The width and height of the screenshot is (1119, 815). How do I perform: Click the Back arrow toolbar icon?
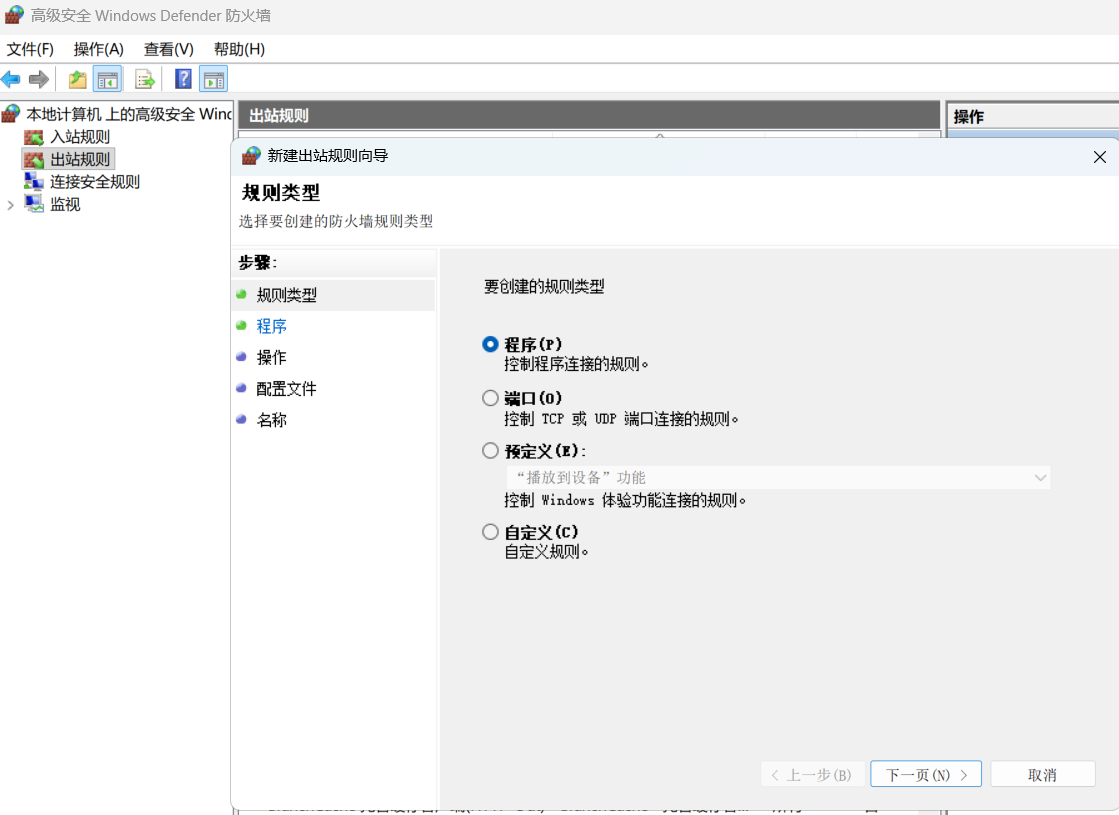coord(11,79)
